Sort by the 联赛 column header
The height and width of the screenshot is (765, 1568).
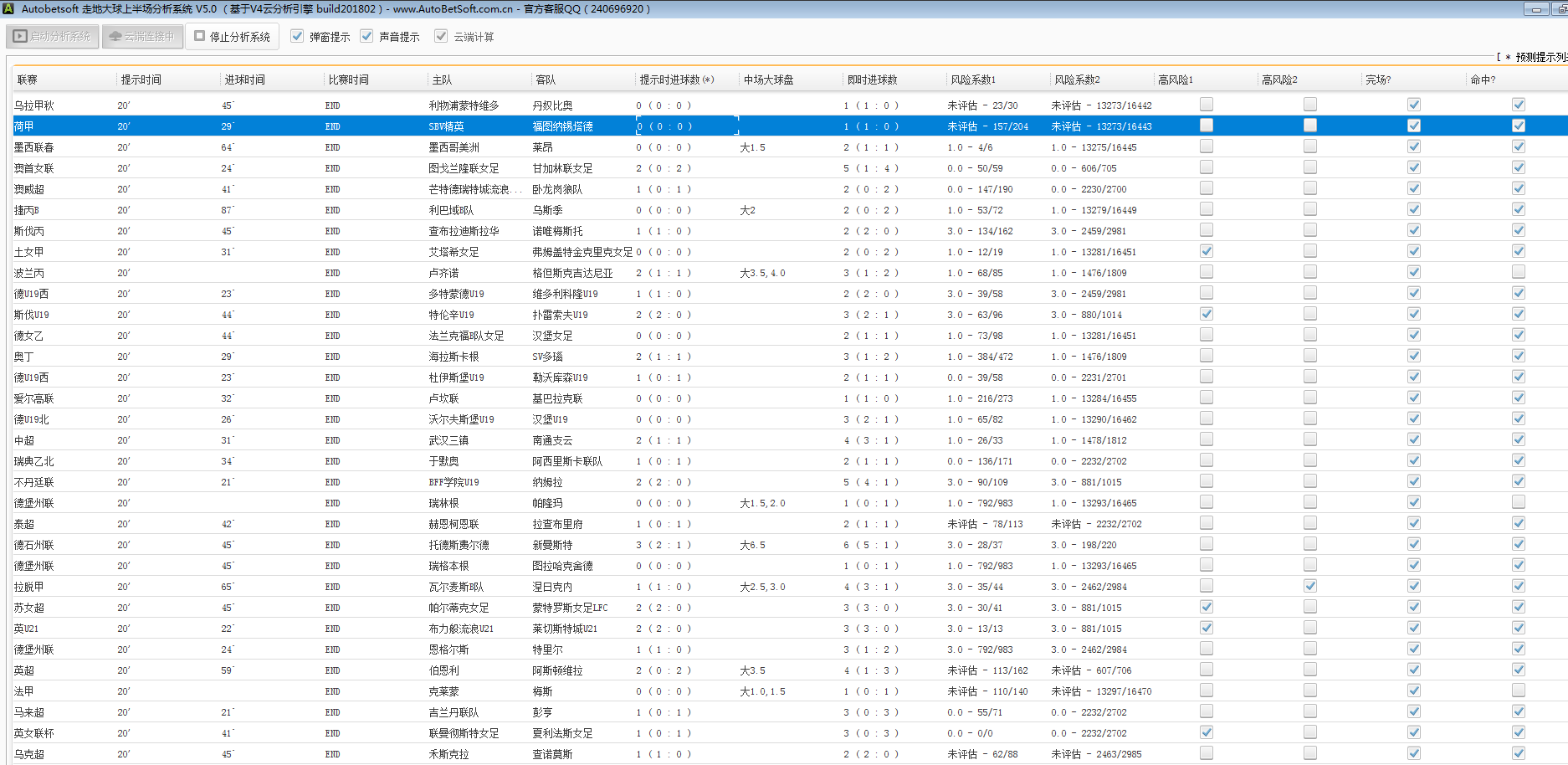click(x=28, y=80)
